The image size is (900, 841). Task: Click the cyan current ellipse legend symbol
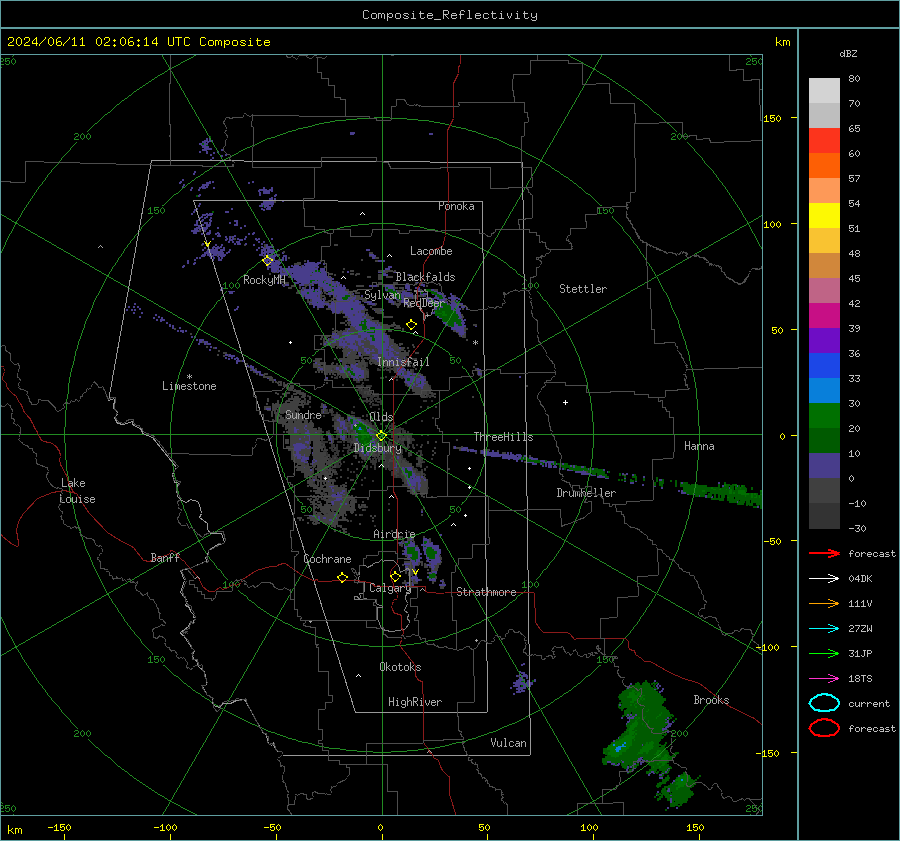[824, 703]
